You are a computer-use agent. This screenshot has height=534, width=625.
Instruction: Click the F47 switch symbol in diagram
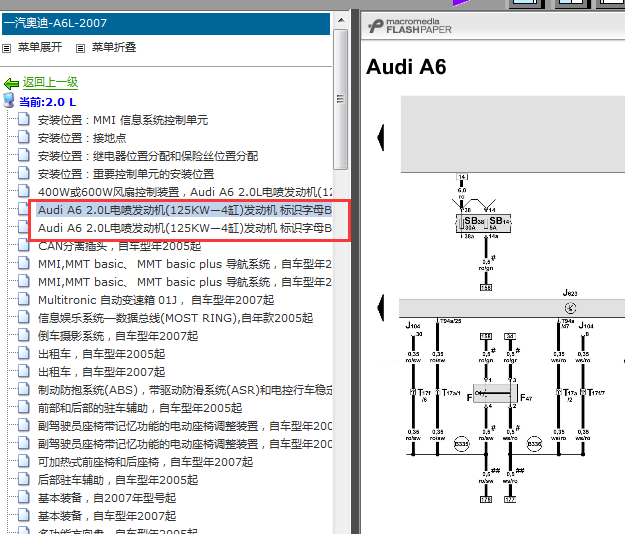coord(495,394)
